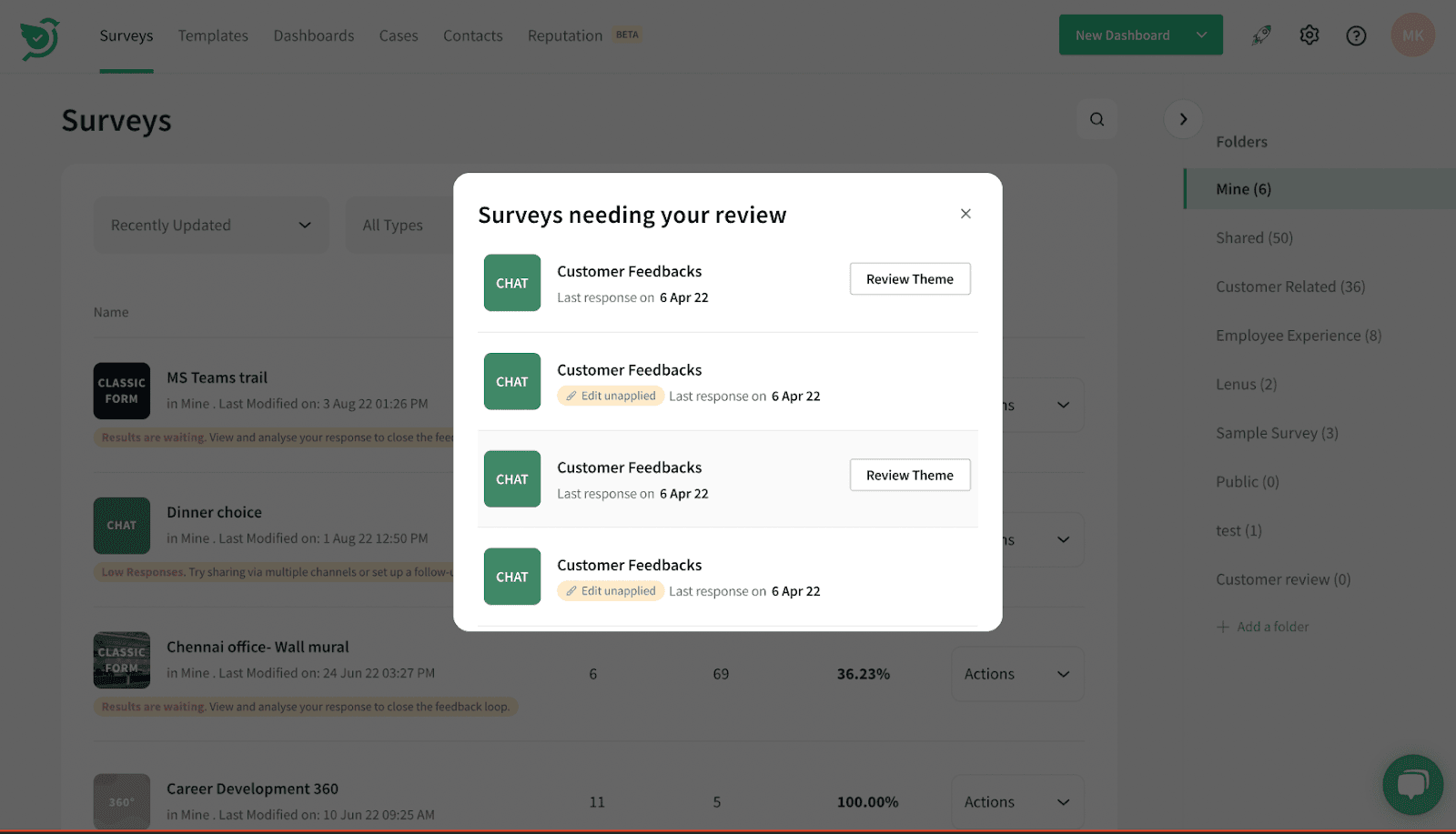1456x834 pixels.
Task: Open the Career Development 360 thumbnail
Action: (x=122, y=801)
